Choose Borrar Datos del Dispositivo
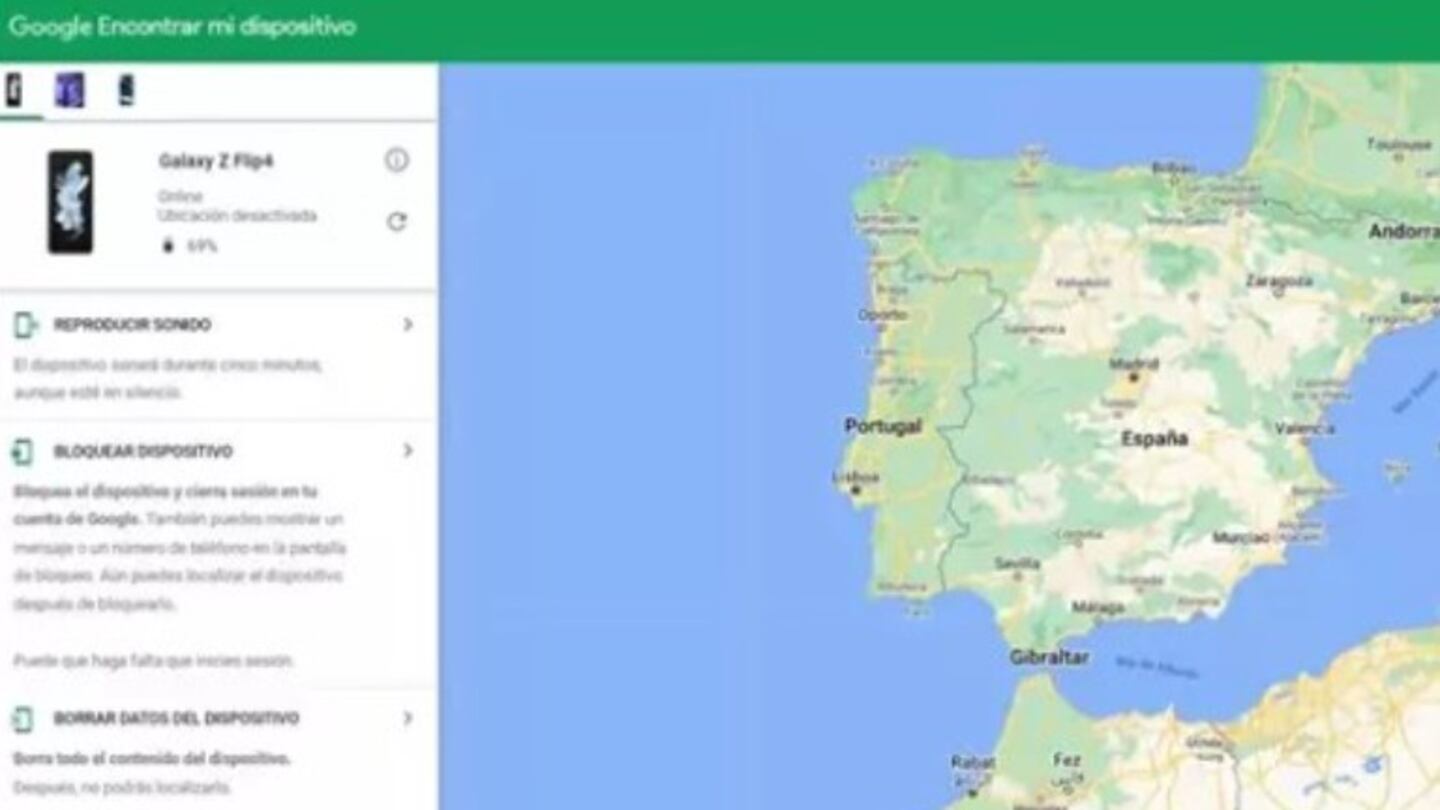1440x810 pixels. pos(176,719)
